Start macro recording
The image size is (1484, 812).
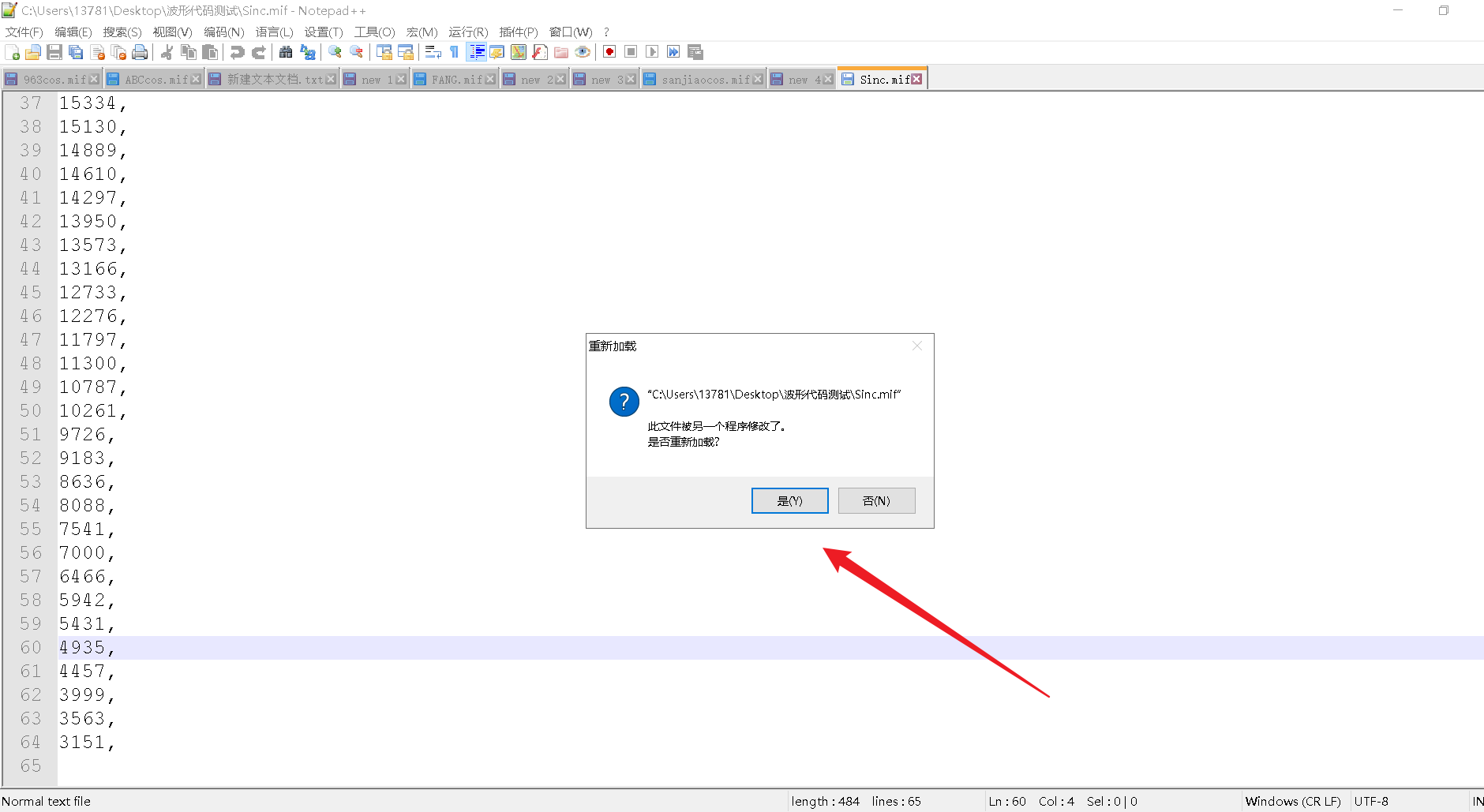pos(609,52)
